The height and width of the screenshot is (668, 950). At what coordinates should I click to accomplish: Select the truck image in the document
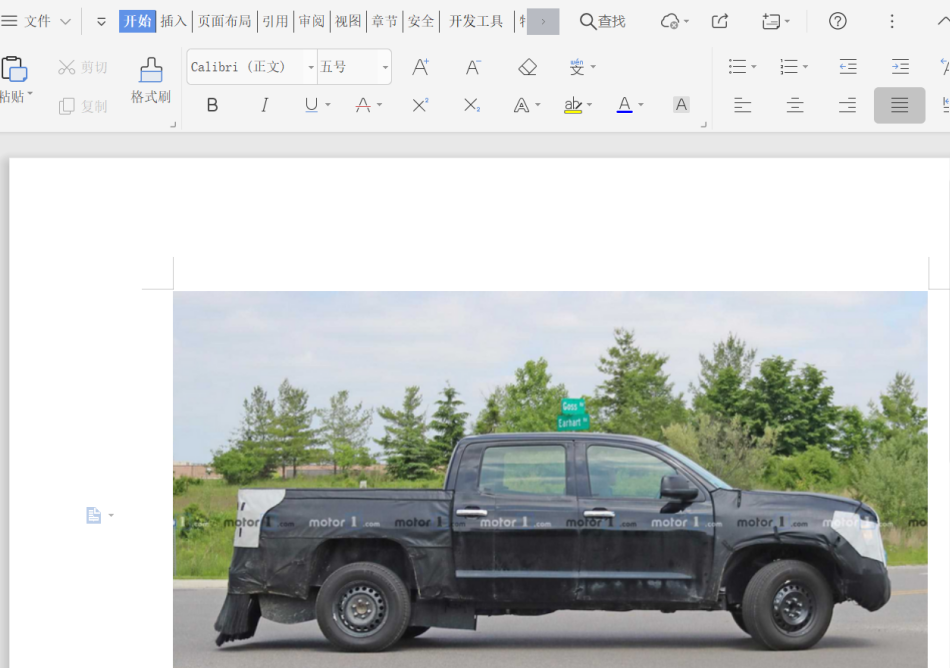point(550,480)
